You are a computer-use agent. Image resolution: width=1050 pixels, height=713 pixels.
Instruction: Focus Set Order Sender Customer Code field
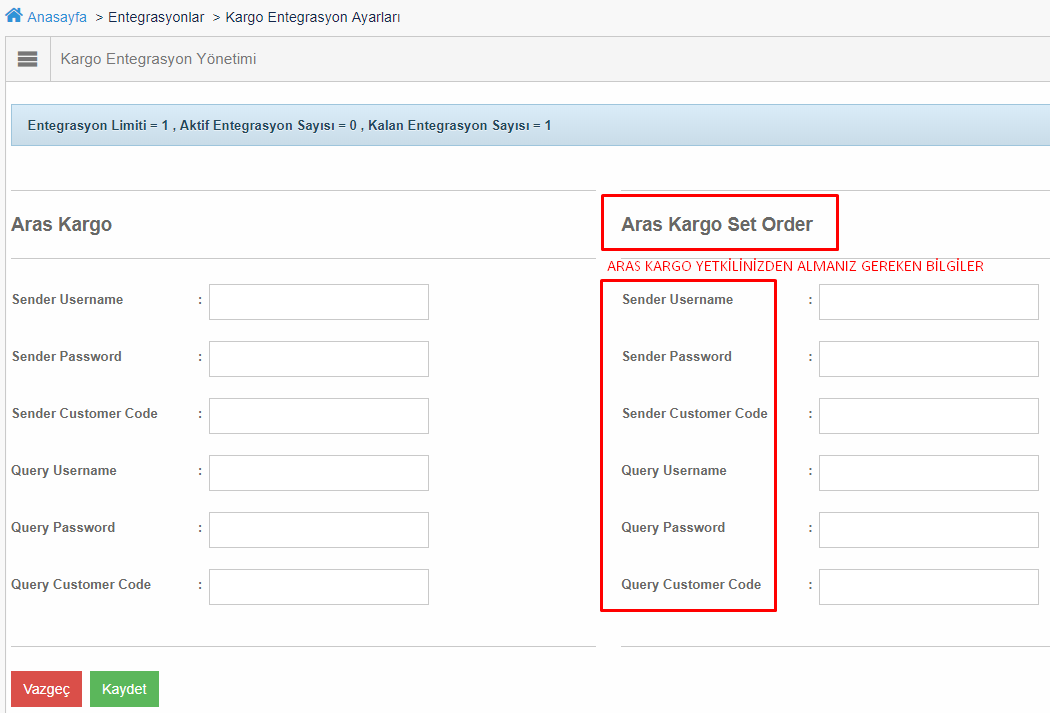(x=929, y=416)
